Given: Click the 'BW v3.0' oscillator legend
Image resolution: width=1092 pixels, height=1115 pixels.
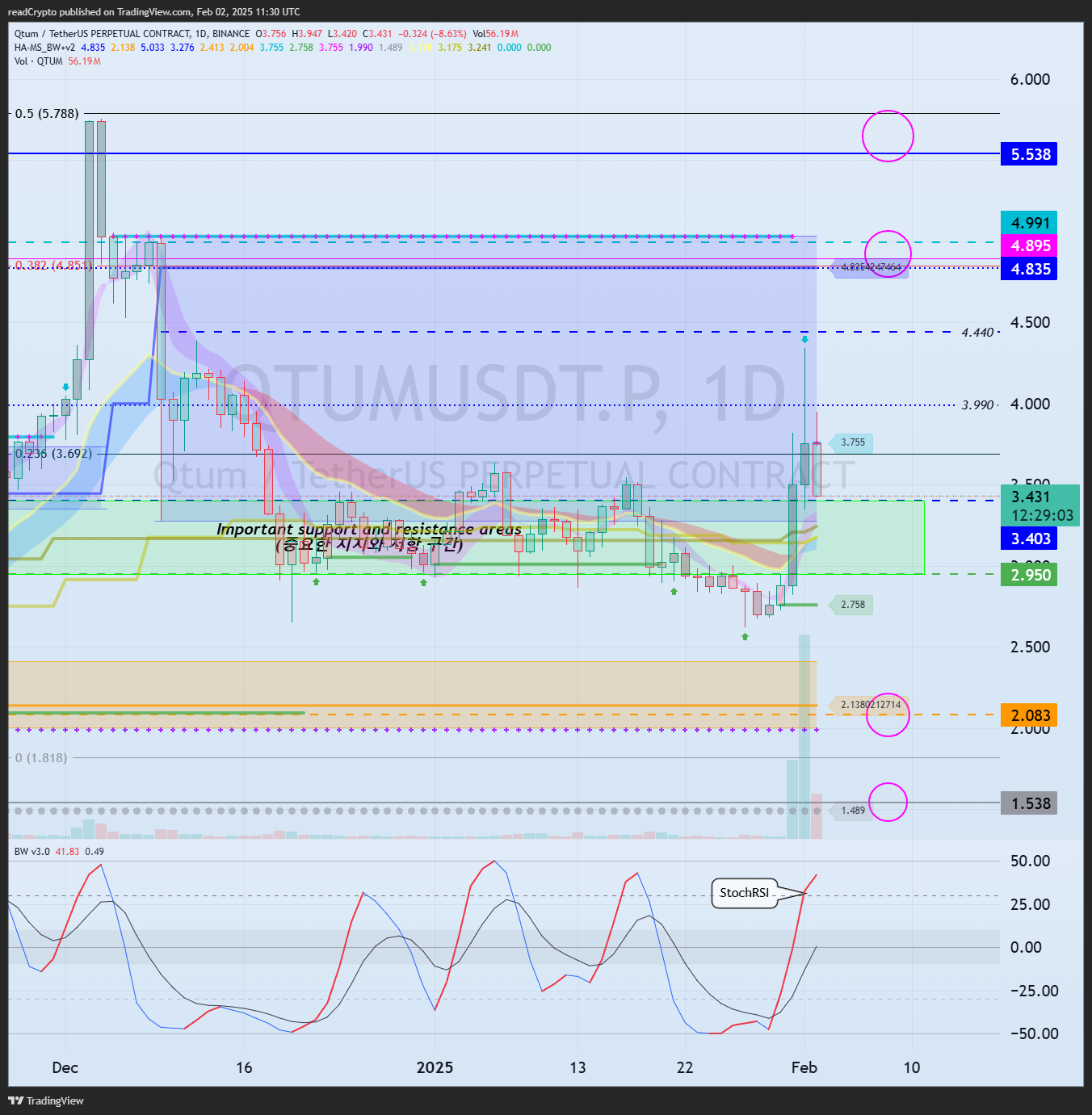Looking at the screenshot, I should (x=32, y=852).
